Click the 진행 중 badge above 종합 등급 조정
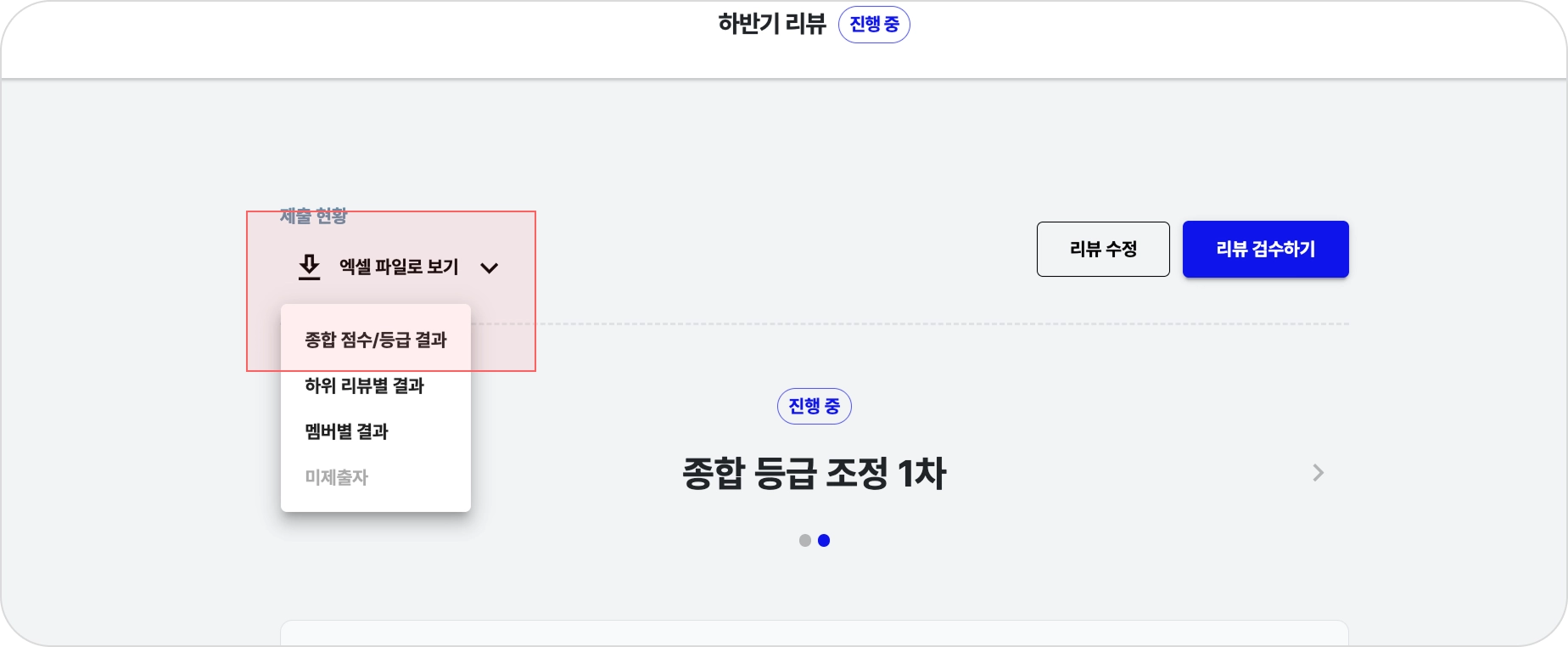The height and width of the screenshot is (647, 1568). pos(815,406)
